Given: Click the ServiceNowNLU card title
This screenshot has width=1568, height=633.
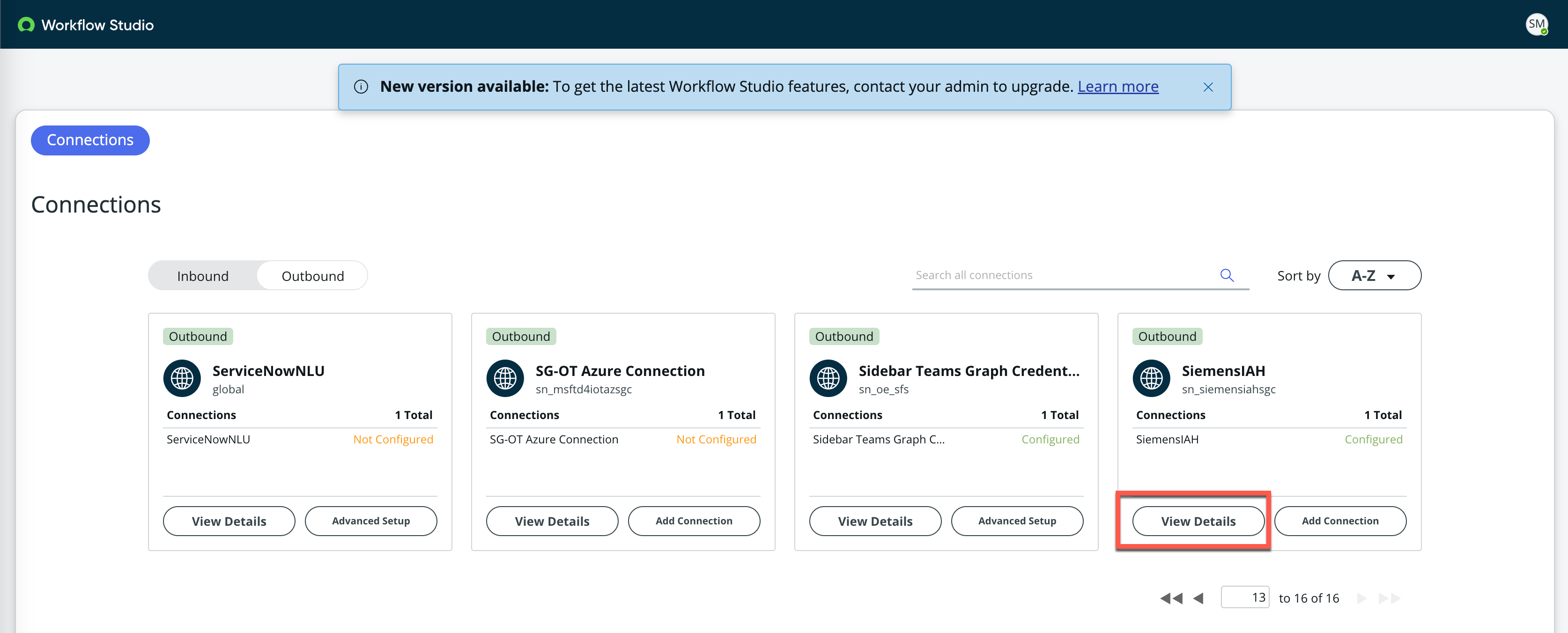Looking at the screenshot, I should [268, 371].
